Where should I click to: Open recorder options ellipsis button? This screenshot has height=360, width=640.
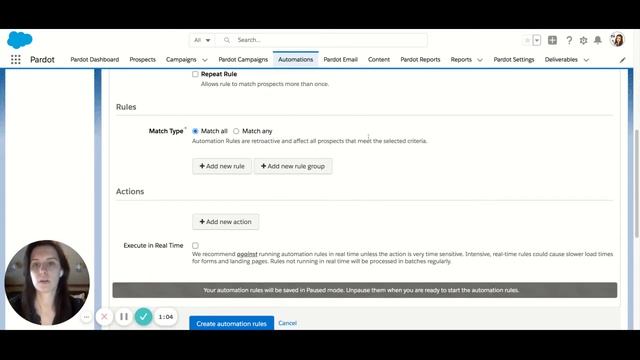click(x=86, y=317)
